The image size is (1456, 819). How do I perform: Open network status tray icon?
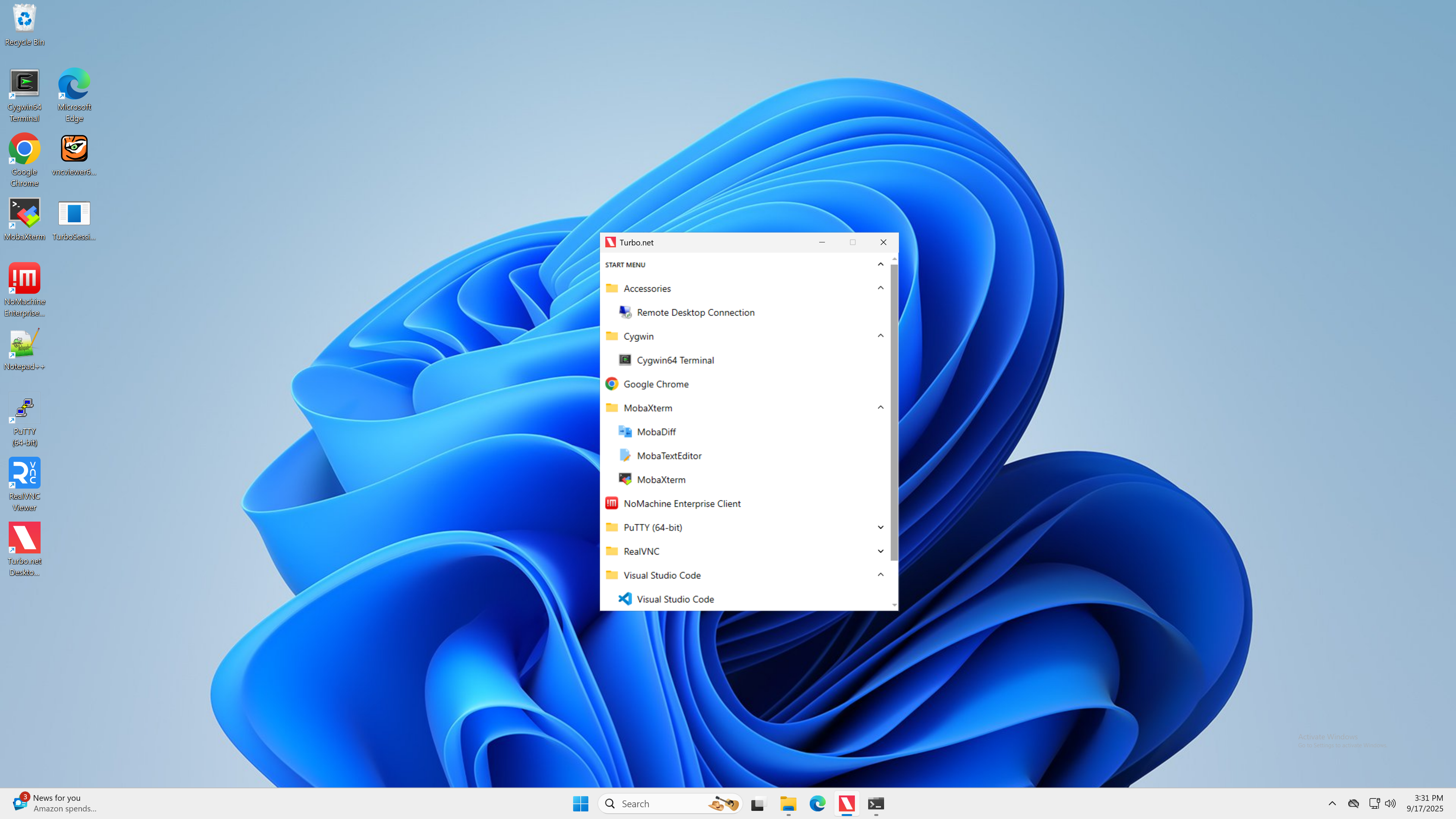(1374, 803)
